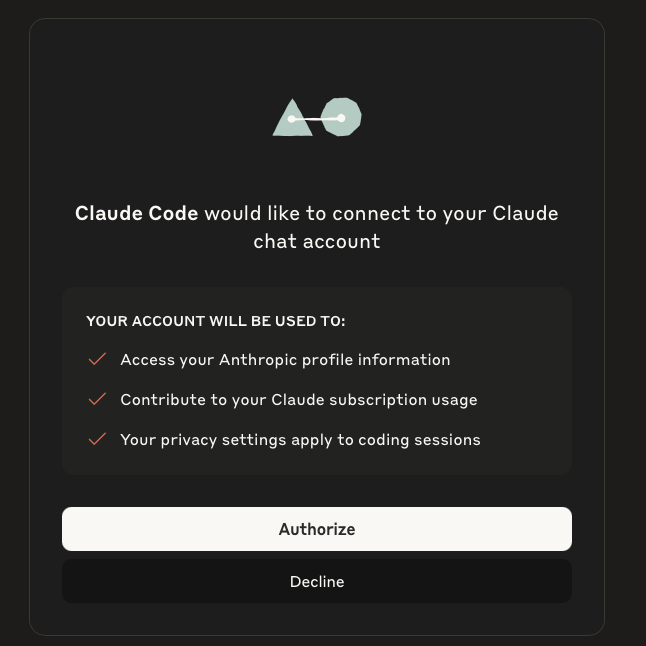Select "Your privacy settings apply to coding sessions" text
The image size is (646, 646).
[x=300, y=440]
